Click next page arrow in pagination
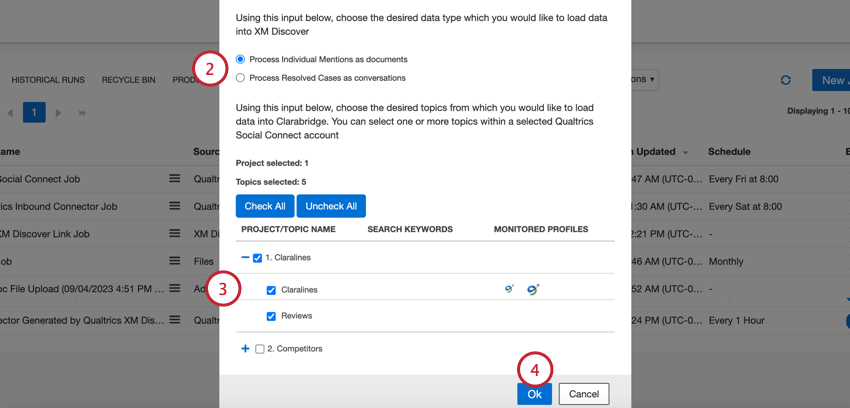The image size is (850, 408). click(59, 113)
